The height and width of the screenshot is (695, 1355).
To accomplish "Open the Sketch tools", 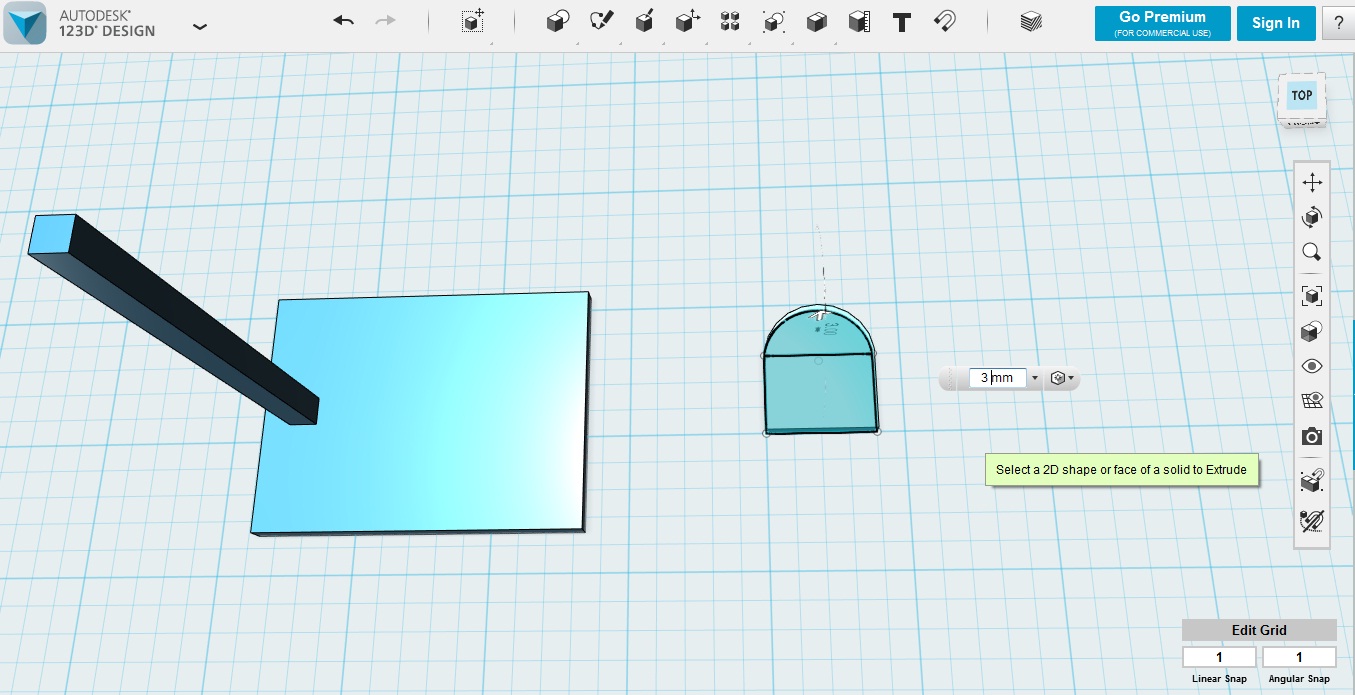I will click(601, 21).
